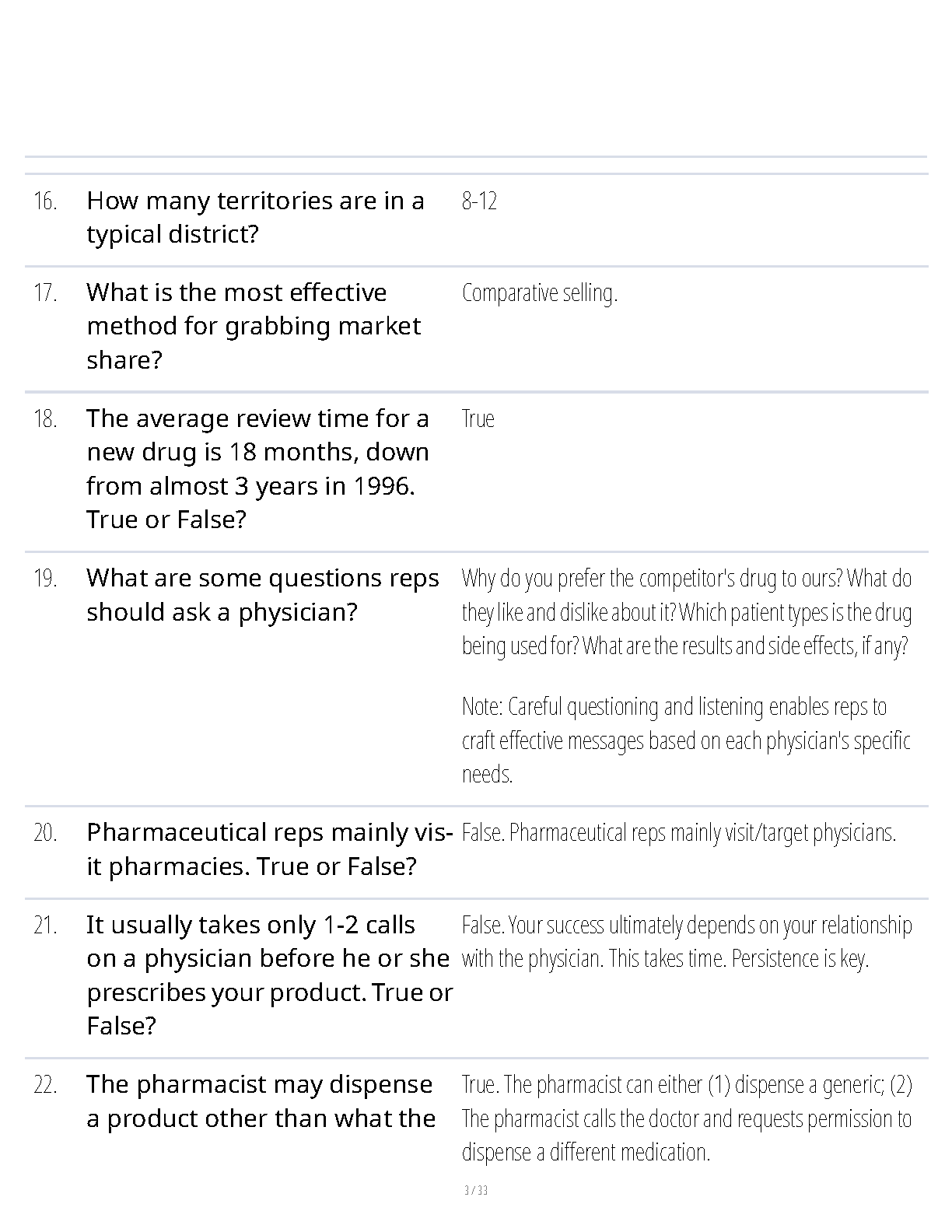Click the '3 / 33' page indicator

(x=475, y=1190)
